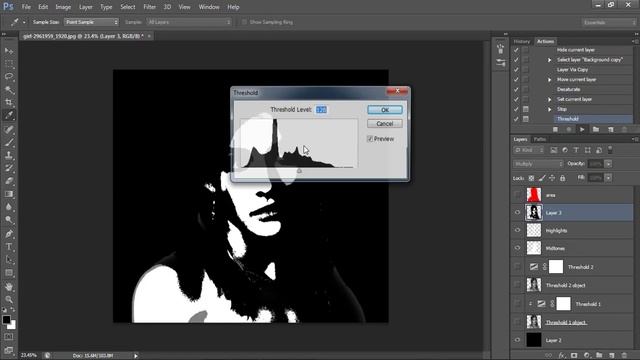Hide Layer 2 visibility eye
640x360 pixels.
click(x=518, y=340)
